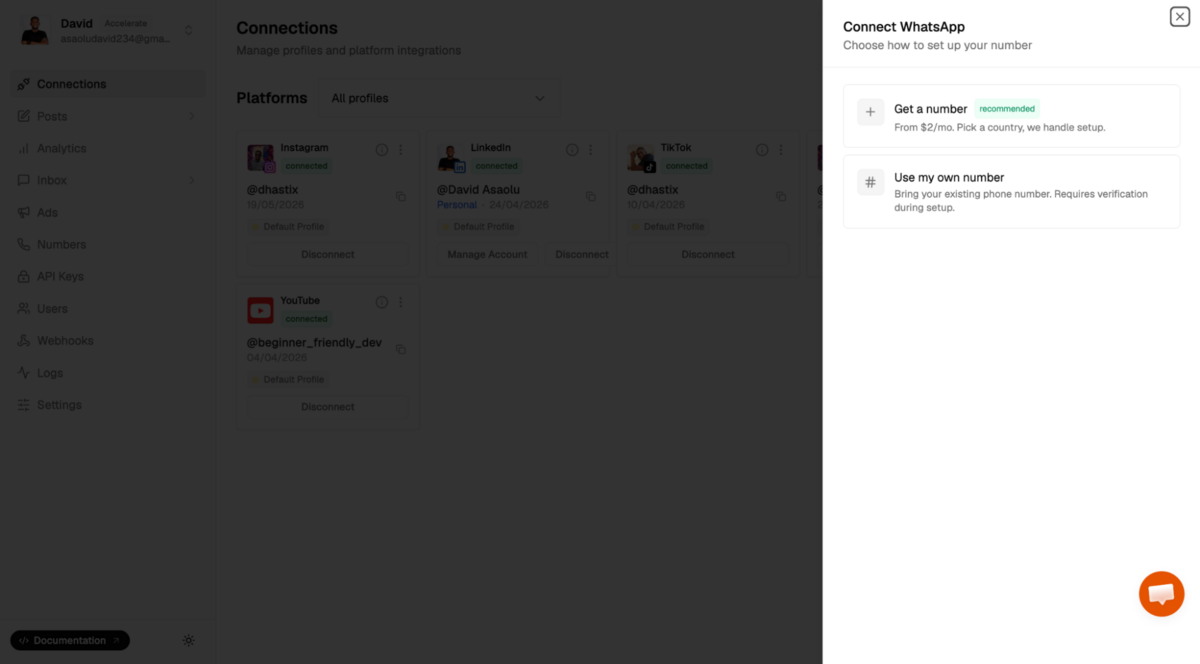Close the Connect WhatsApp panel
The width and height of the screenshot is (1200, 664).
[x=1180, y=17]
